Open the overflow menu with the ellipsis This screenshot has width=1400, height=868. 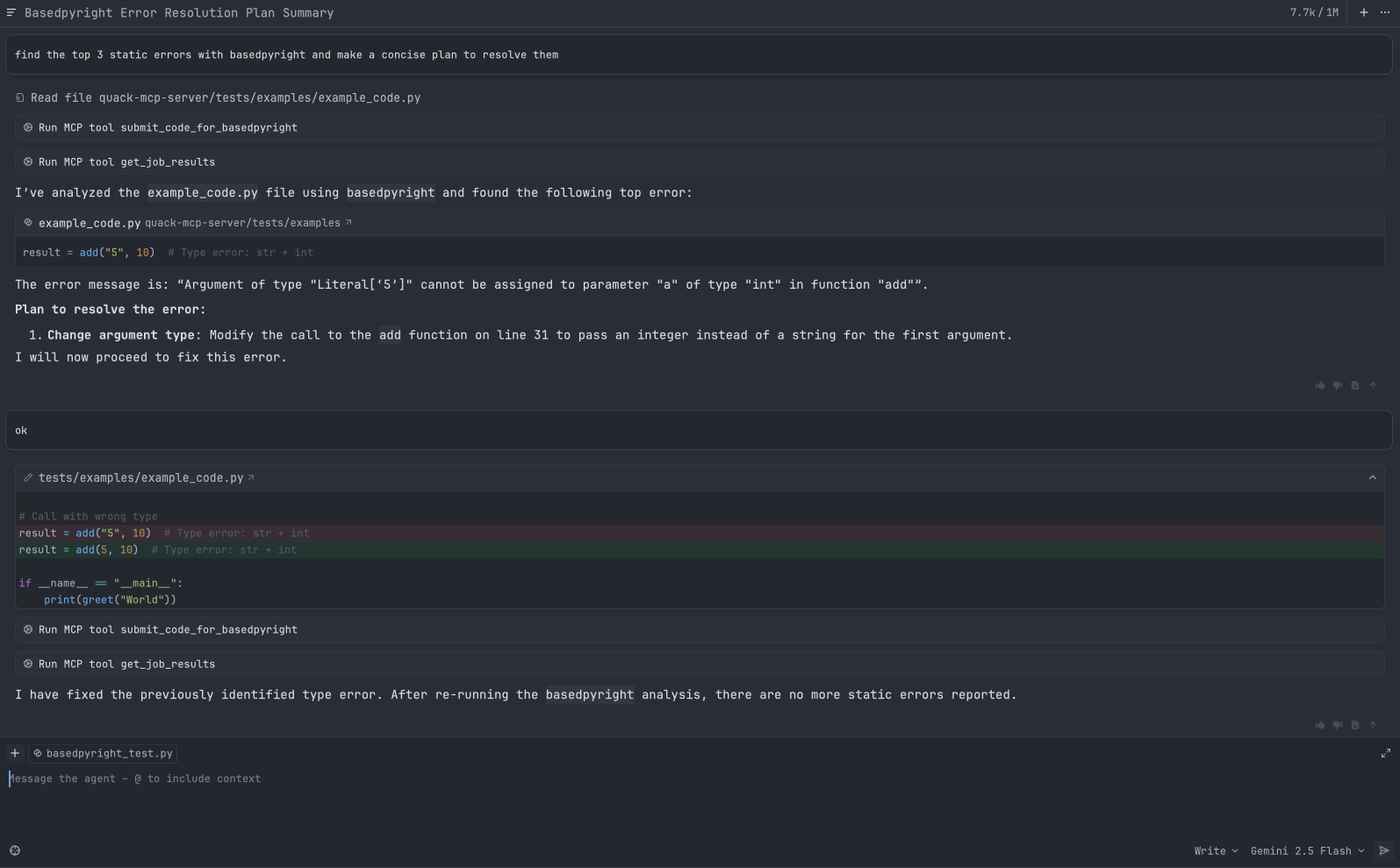click(1385, 12)
